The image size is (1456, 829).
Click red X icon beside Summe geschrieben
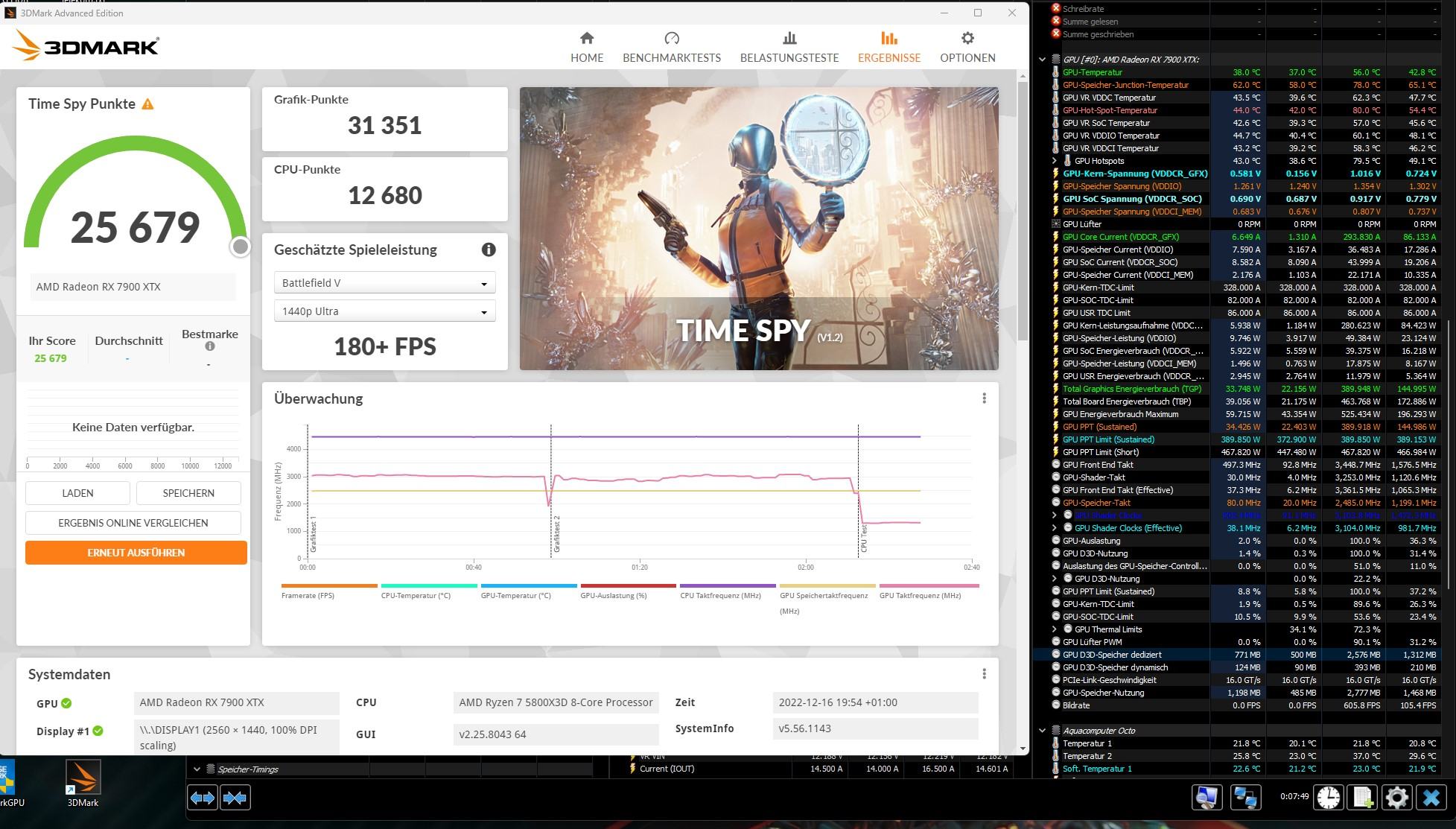pos(1055,34)
